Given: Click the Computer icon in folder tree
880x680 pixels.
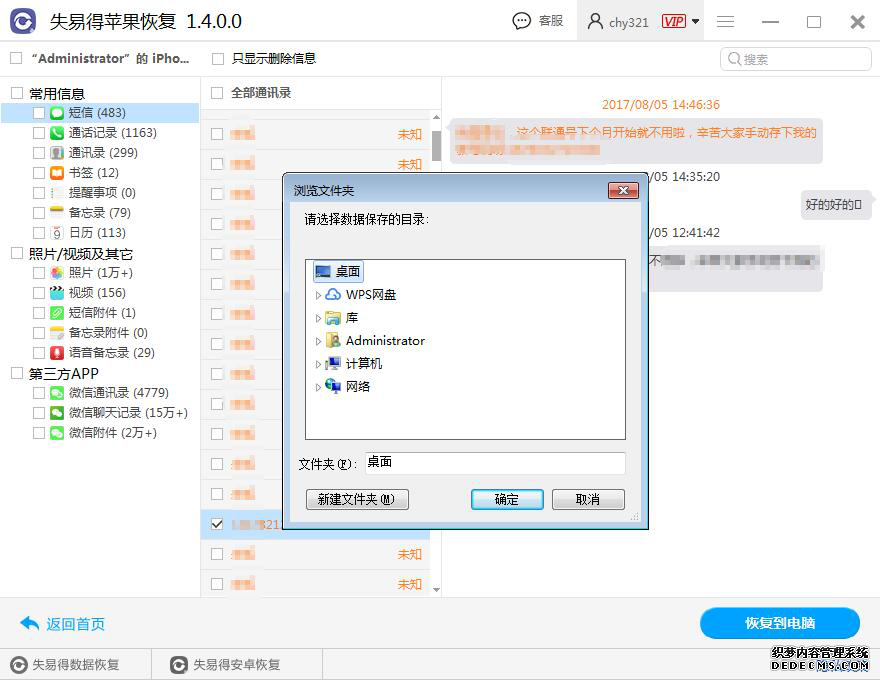Looking at the screenshot, I should point(333,364).
